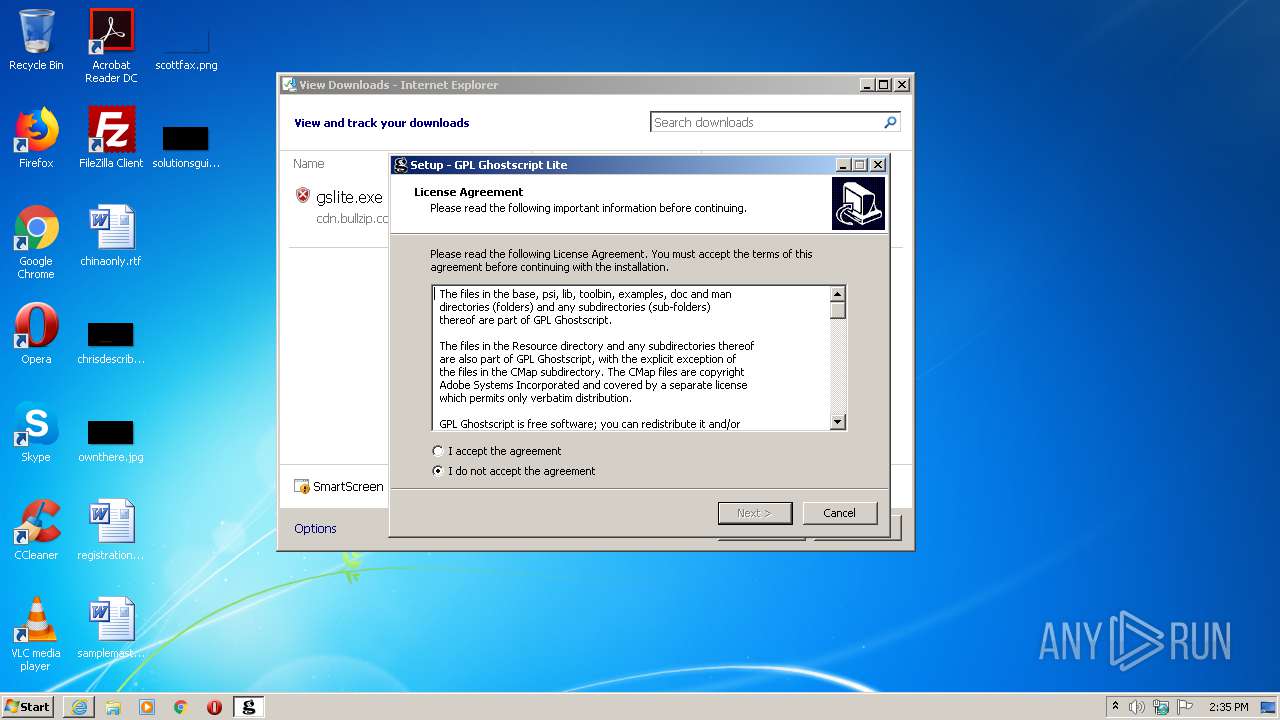The image size is (1280, 720).
Task: Open FileZilla Client desktop shortcut
Action: (x=111, y=138)
